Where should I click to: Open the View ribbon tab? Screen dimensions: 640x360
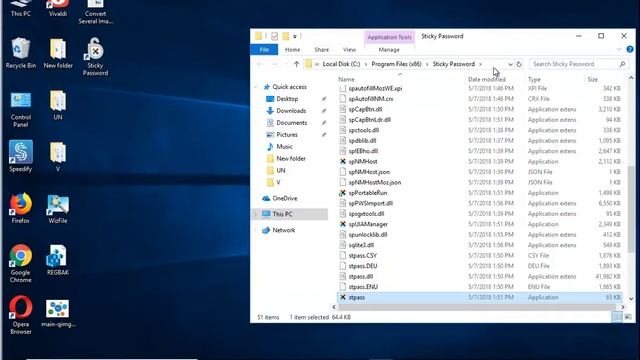point(349,49)
